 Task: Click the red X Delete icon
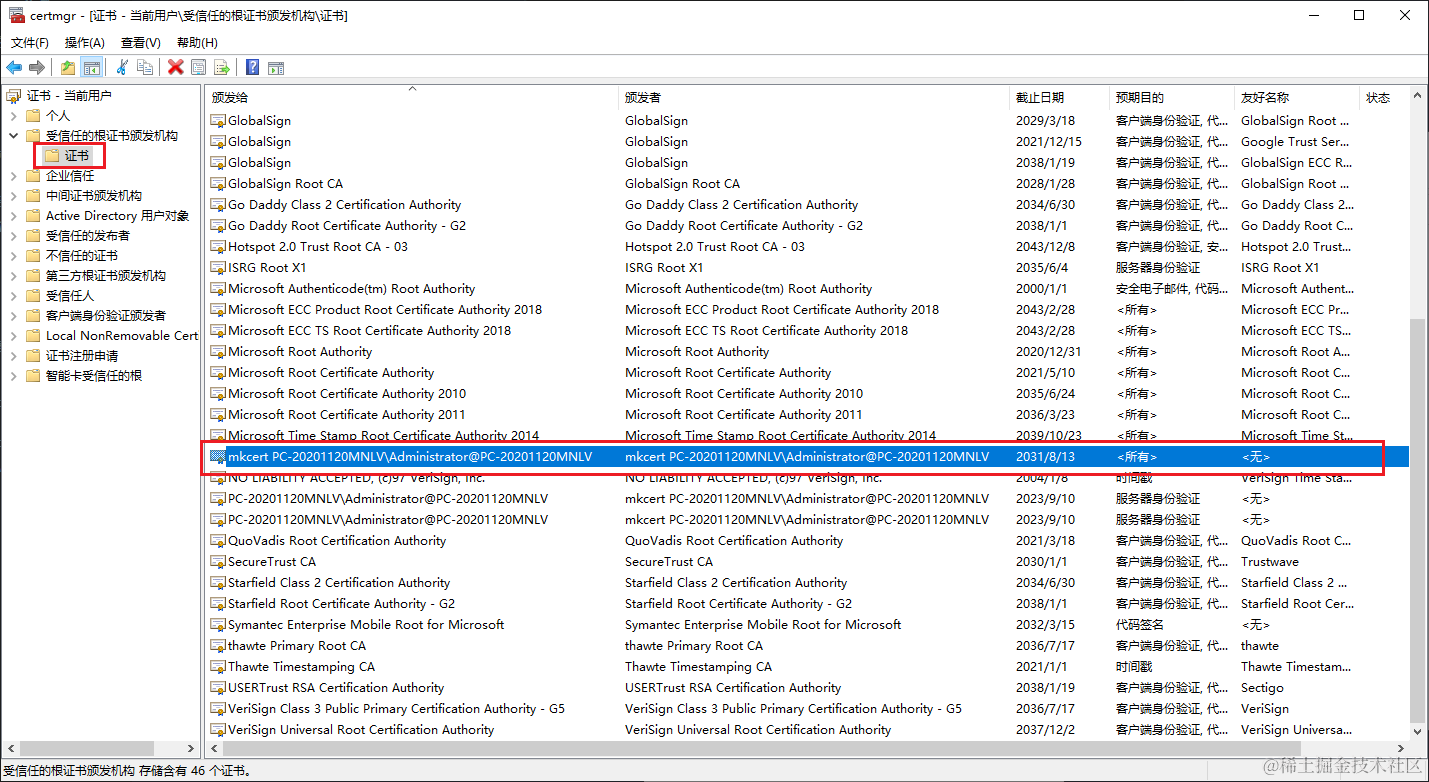click(x=176, y=67)
